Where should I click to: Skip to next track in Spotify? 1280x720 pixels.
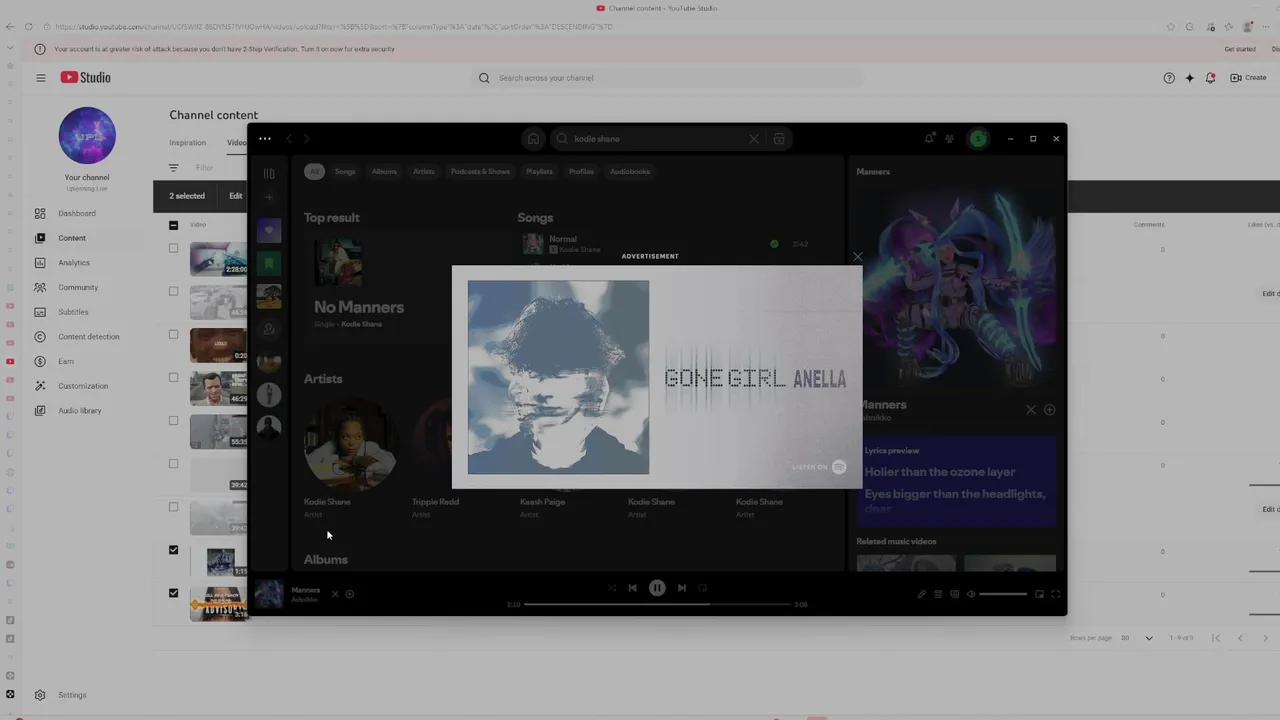pyautogui.click(x=682, y=588)
